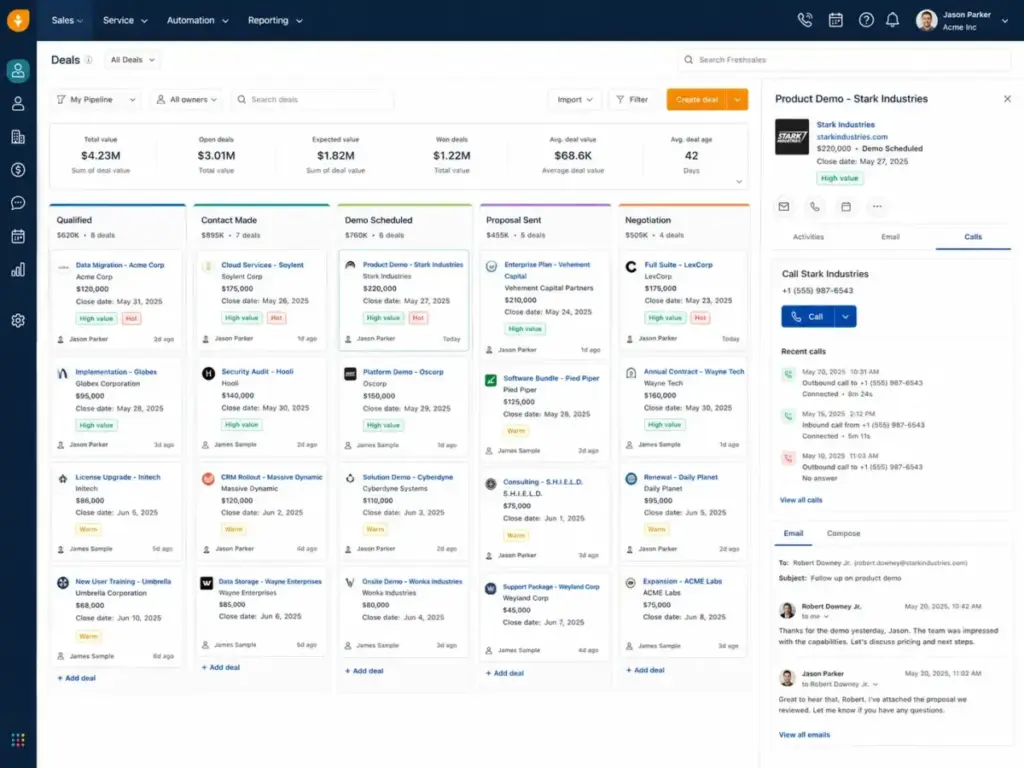Expand the Call button dropdown arrow
Image resolution: width=1024 pixels, height=768 pixels.
(846, 317)
